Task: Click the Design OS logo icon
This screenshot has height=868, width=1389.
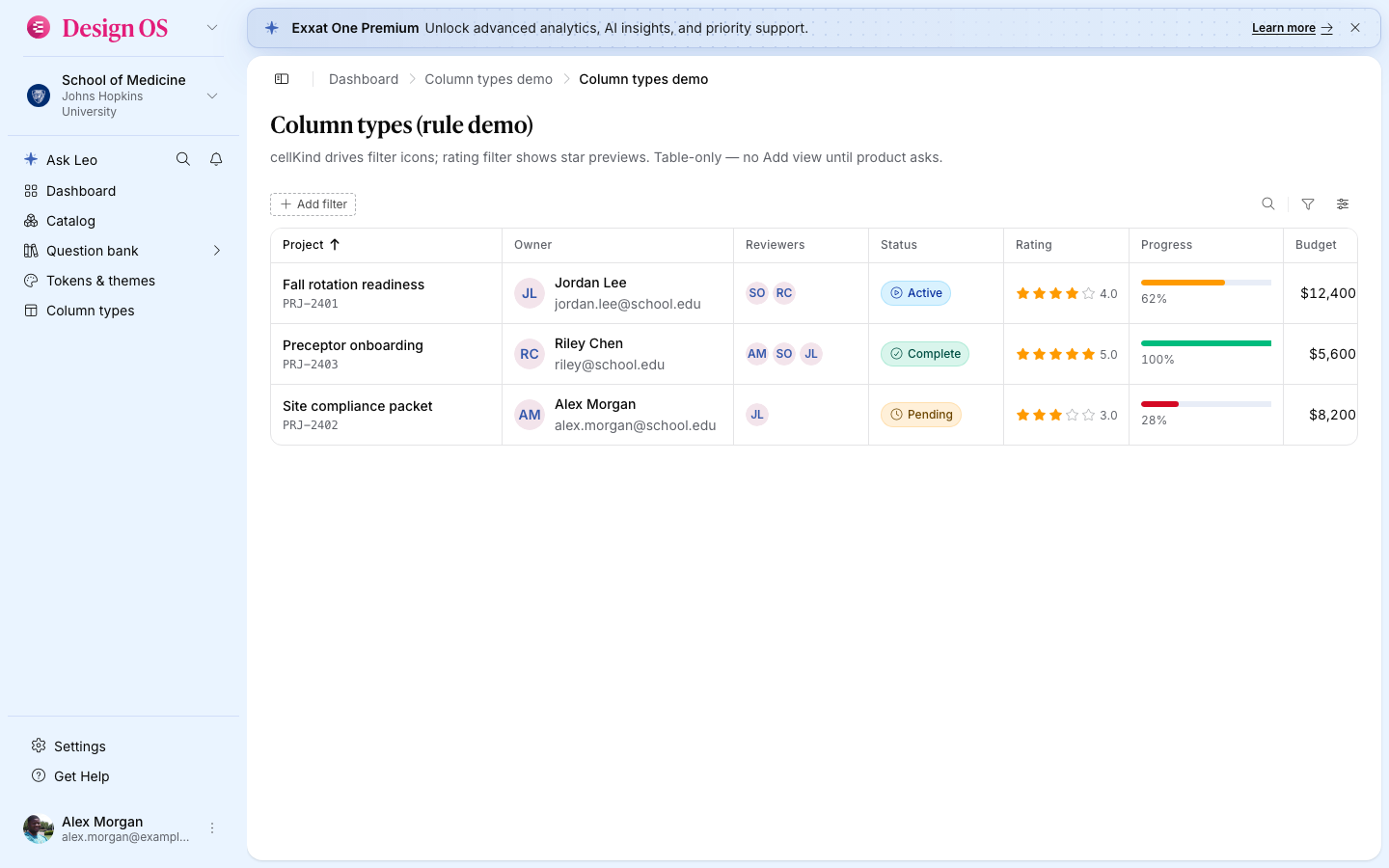Action: pos(39,27)
